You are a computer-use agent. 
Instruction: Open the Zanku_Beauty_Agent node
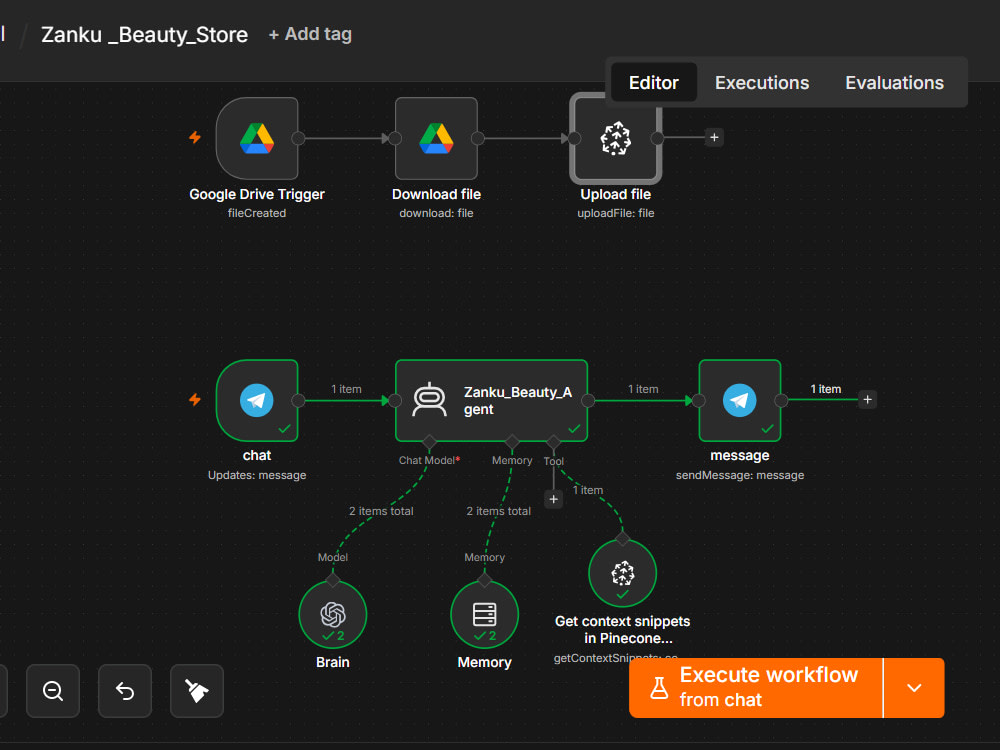tap(491, 401)
